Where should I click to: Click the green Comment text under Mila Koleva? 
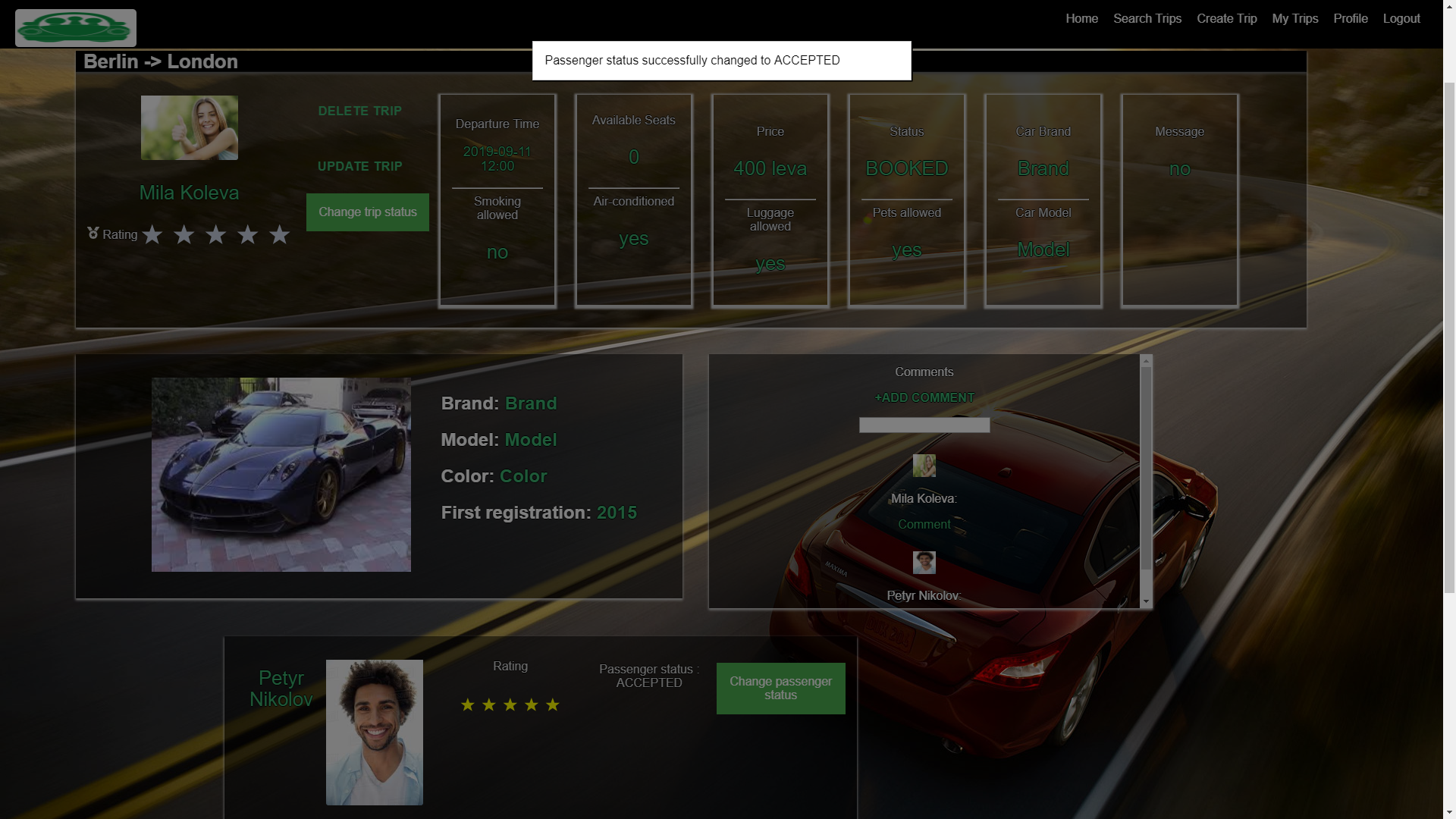[x=924, y=524]
